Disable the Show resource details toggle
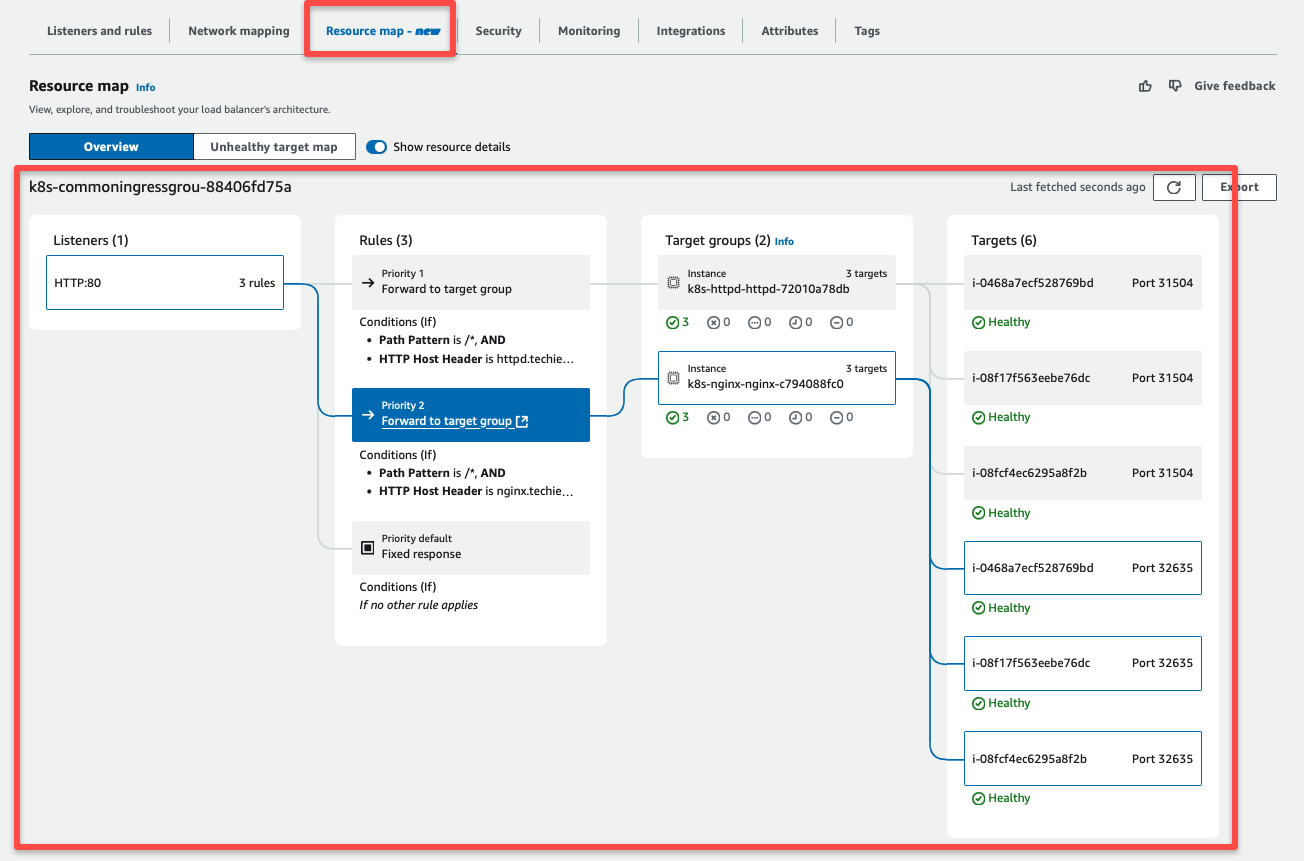The width and height of the screenshot is (1304, 861). coord(375,146)
